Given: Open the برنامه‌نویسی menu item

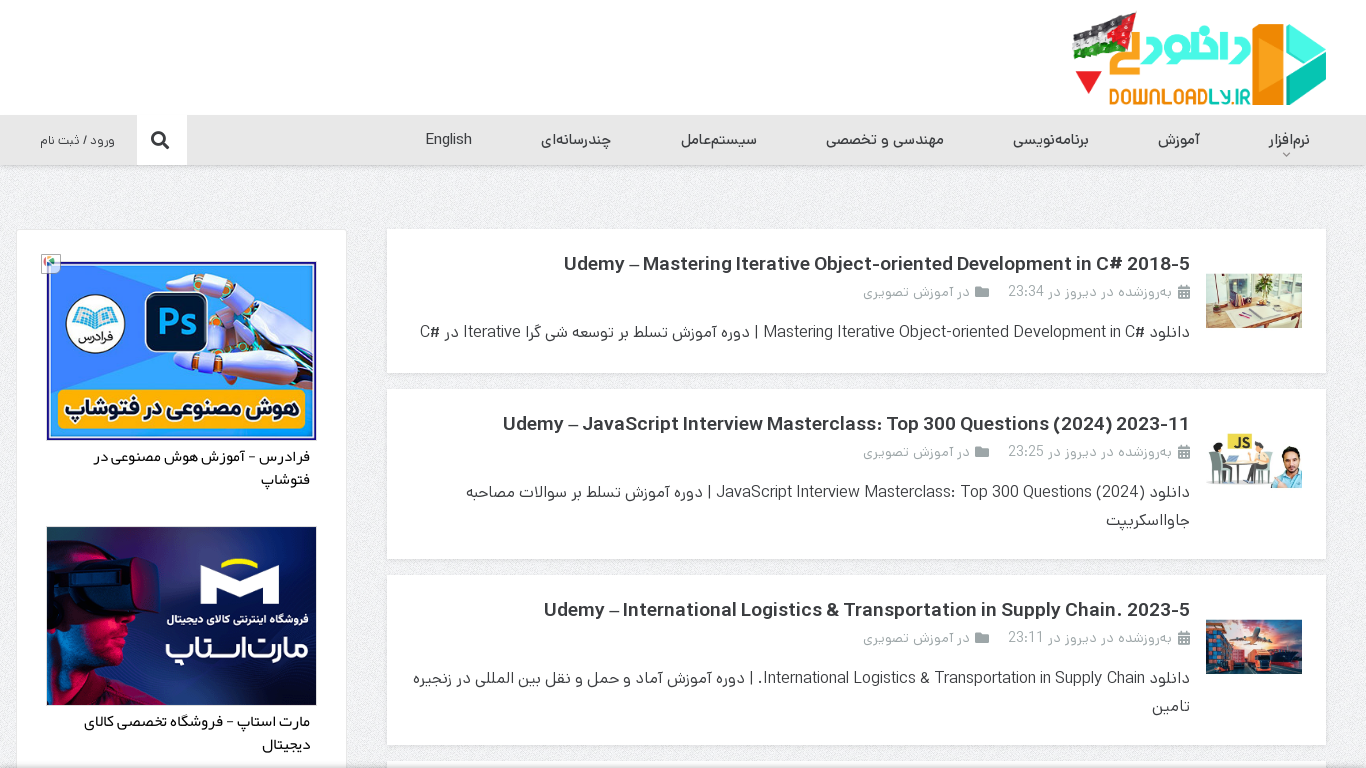Looking at the screenshot, I should coord(1051,140).
